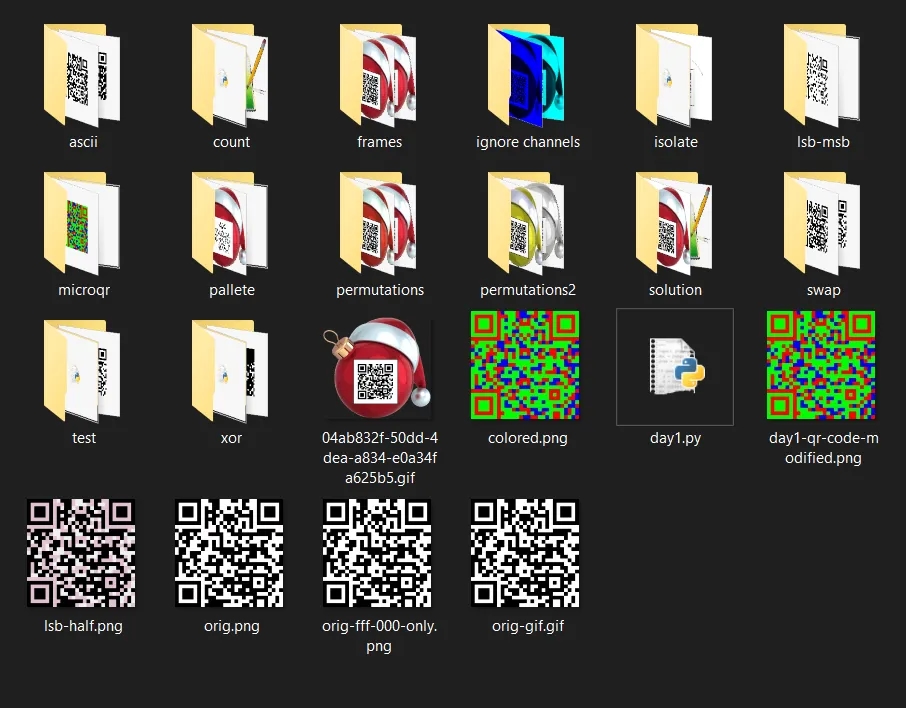Click the day1.py Python file
Image resolution: width=906 pixels, height=708 pixels.
675,365
